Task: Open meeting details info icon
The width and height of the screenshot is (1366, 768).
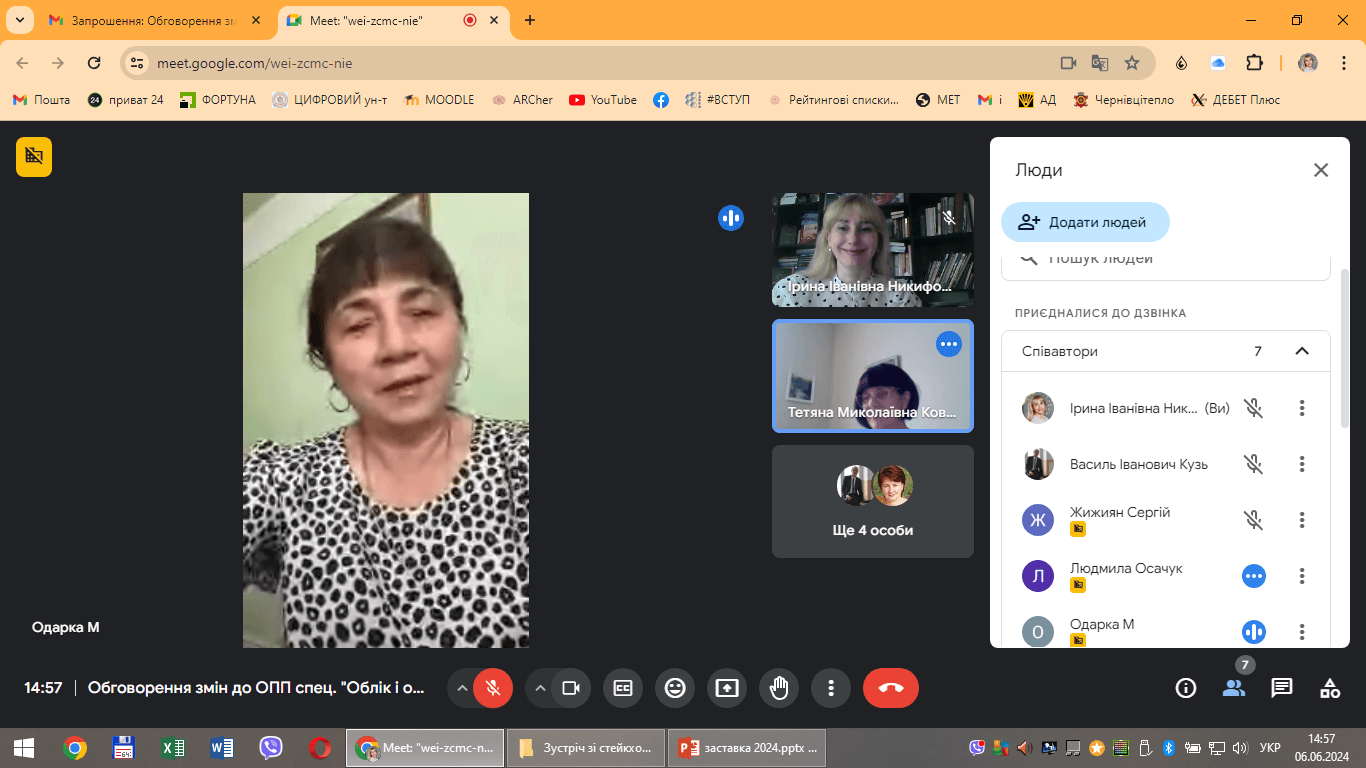Action: [1186, 688]
